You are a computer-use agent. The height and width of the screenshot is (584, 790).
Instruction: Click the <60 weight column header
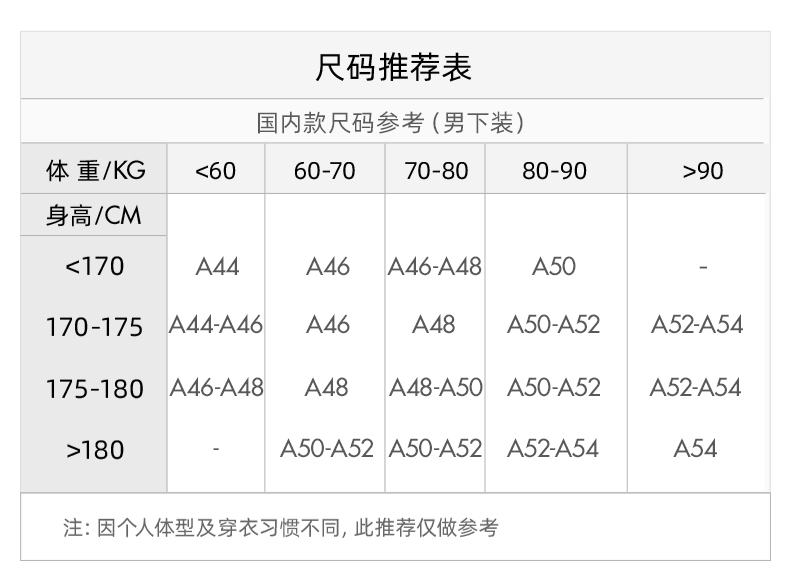[x=215, y=171]
